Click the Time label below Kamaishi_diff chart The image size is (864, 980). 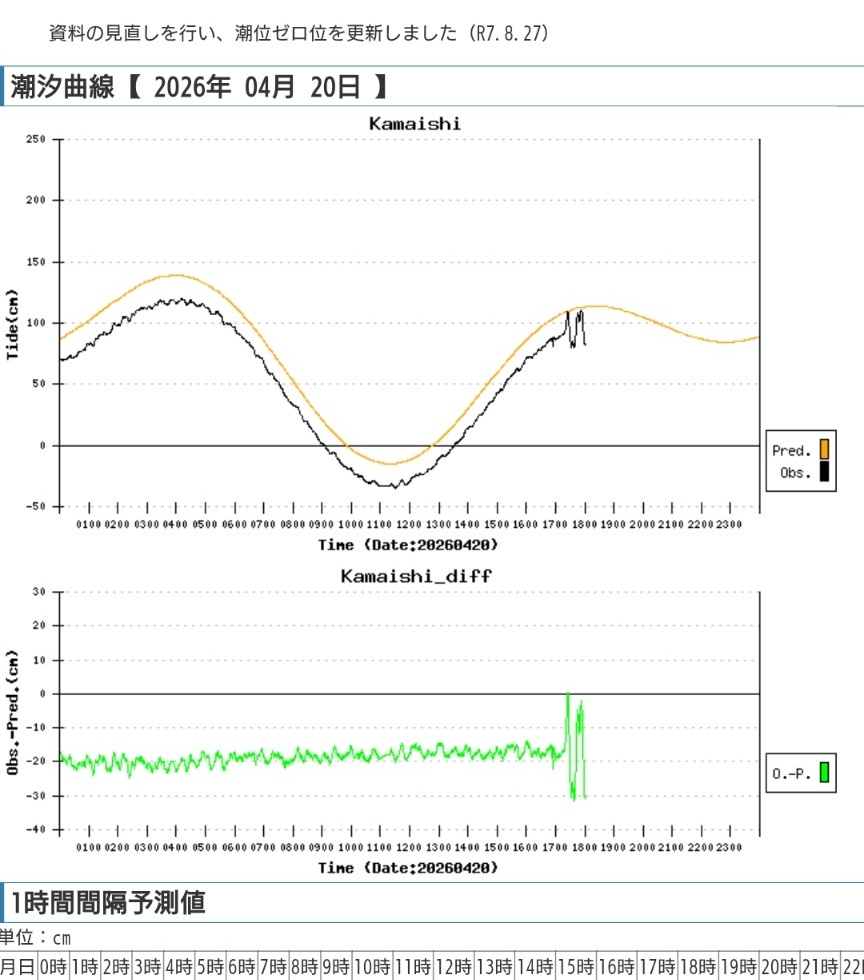(x=408, y=868)
